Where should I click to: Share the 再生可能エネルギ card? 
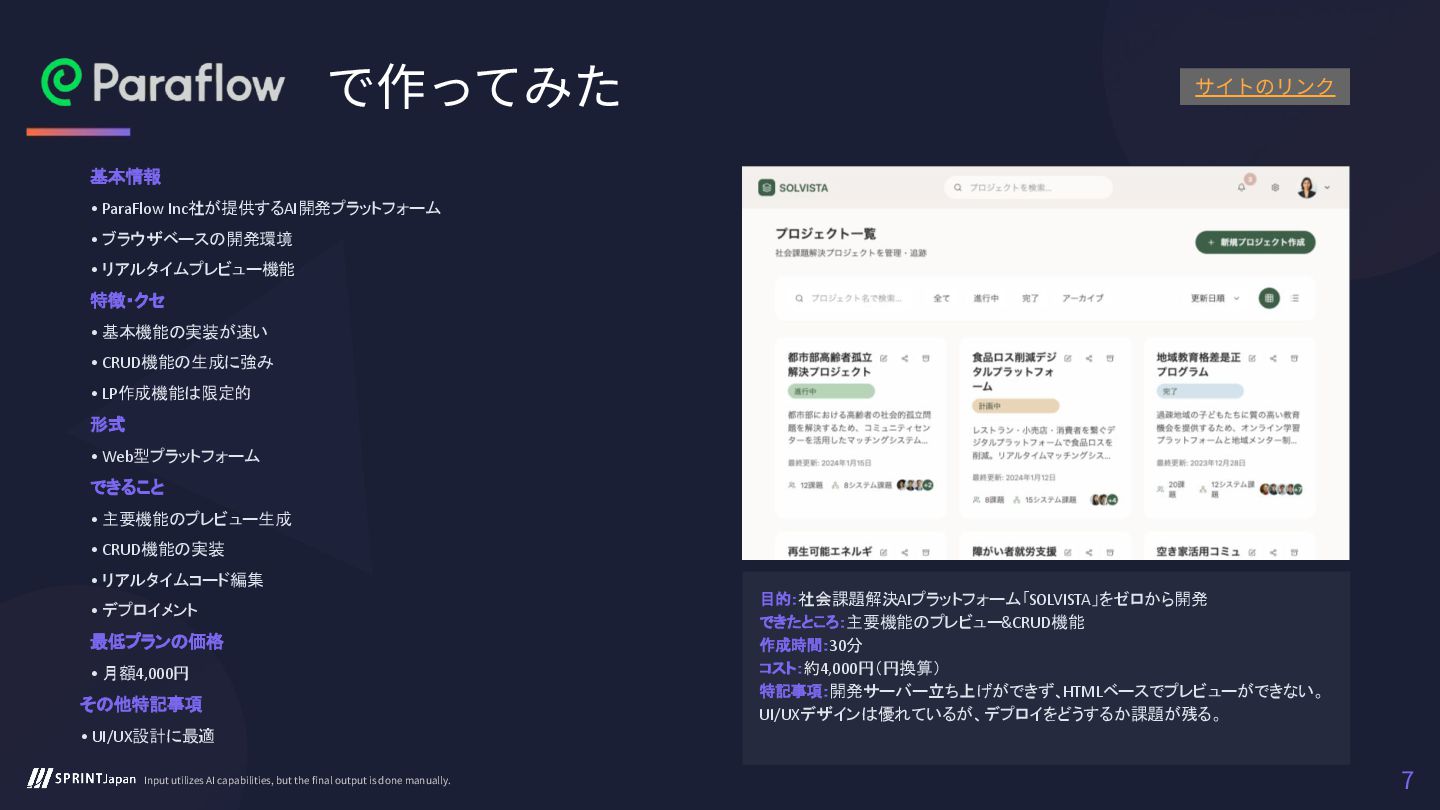[x=905, y=552]
